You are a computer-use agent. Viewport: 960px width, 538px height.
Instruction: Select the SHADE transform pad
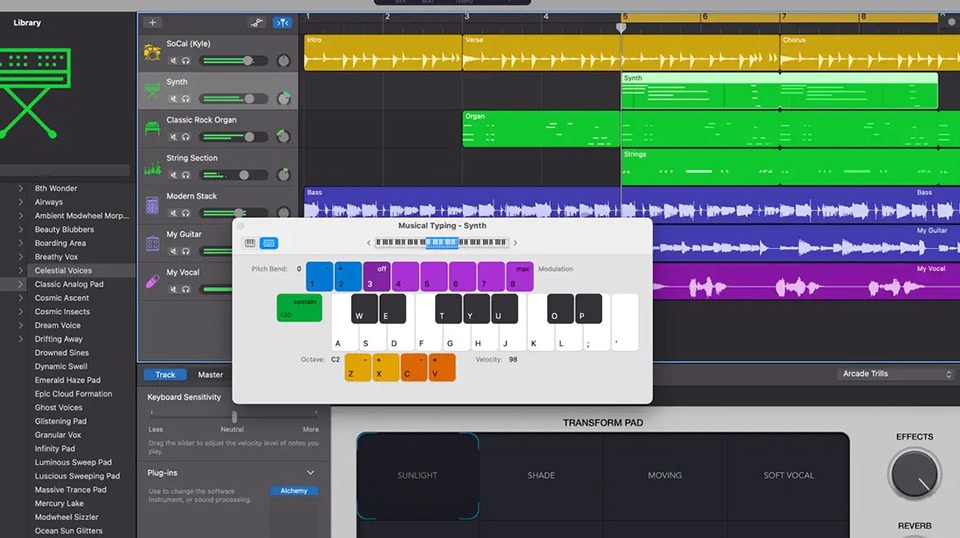click(x=541, y=476)
